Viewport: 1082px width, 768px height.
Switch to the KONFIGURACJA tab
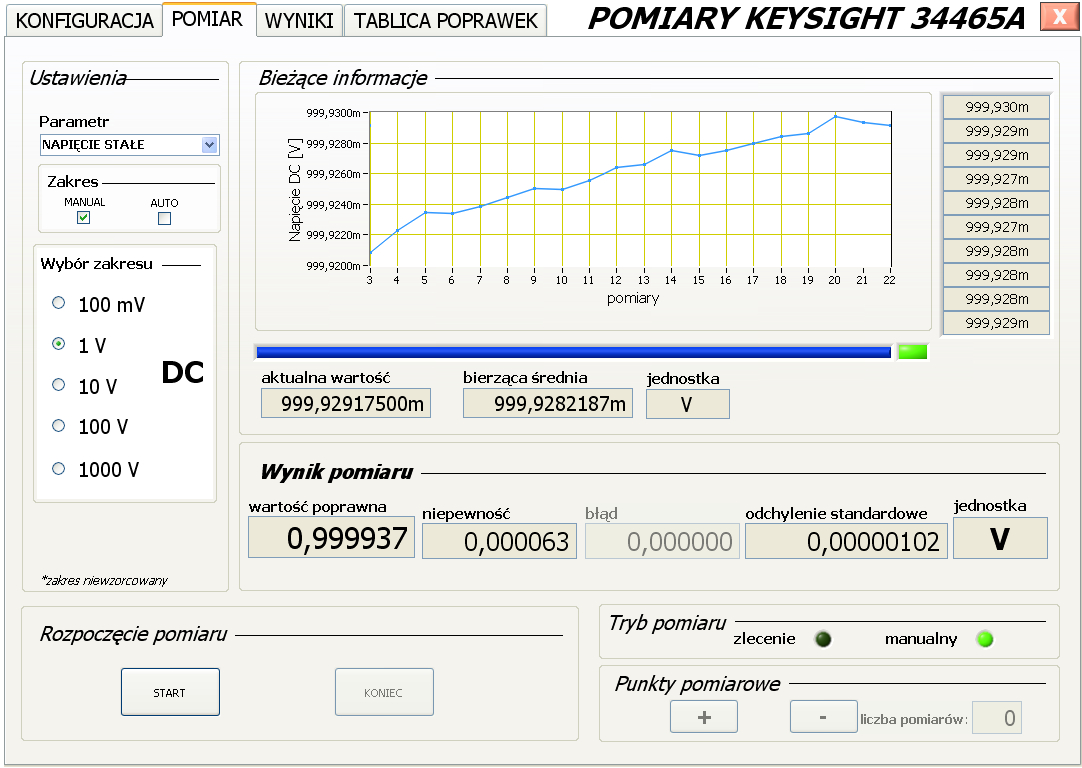(84, 20)
